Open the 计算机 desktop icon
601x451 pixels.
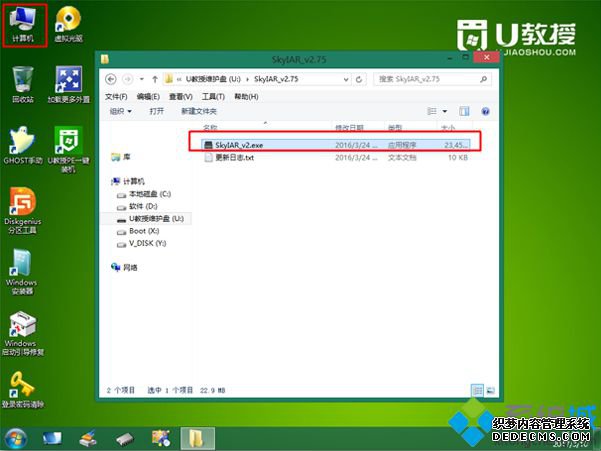(x=23, y=25)
